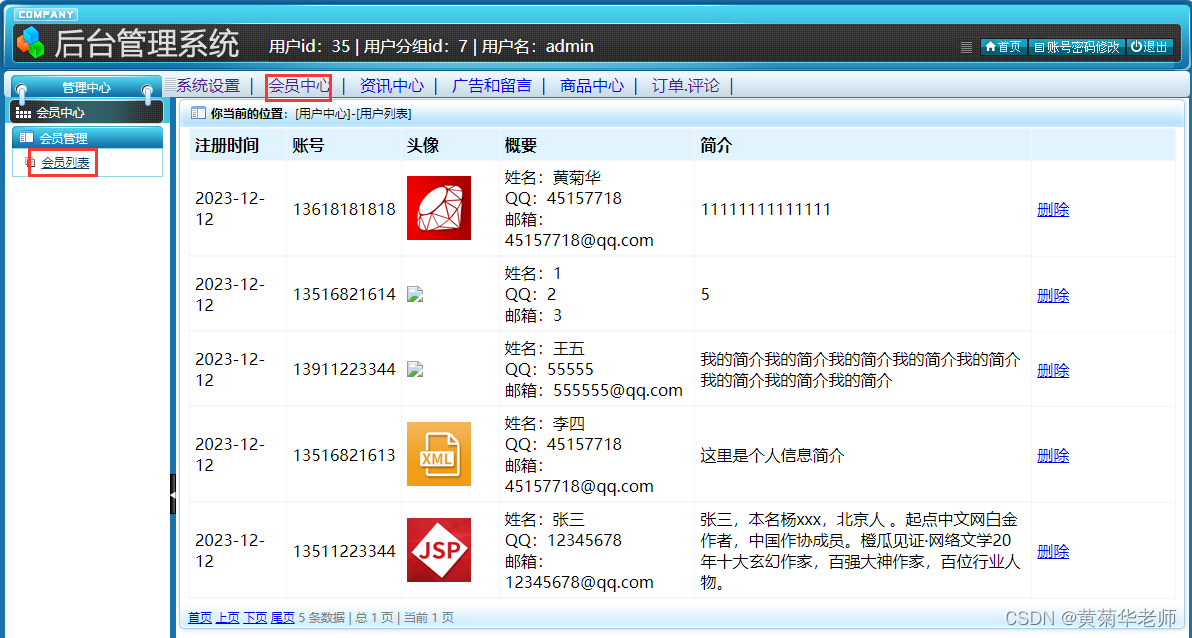Click the icon beside 会员管理
This screenshot has width=1192, height=638.
(27, 138)
